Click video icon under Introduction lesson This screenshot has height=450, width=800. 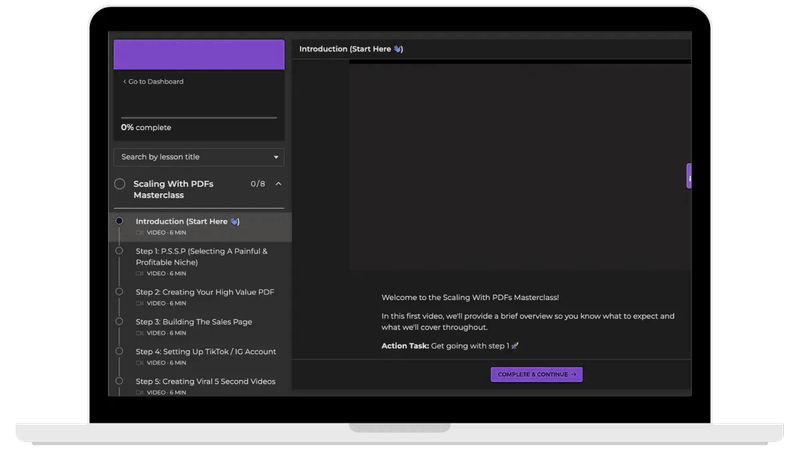pos(139,233)
